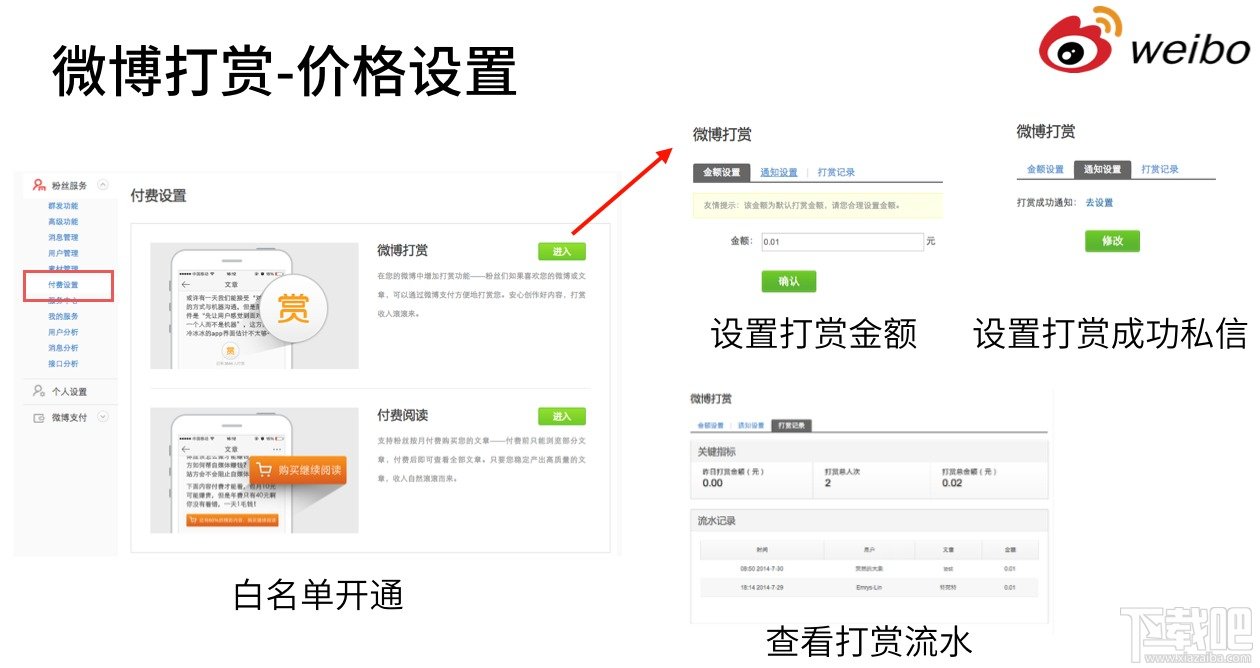Click the Weibo logo on the slide

(x=1144, y=40)
